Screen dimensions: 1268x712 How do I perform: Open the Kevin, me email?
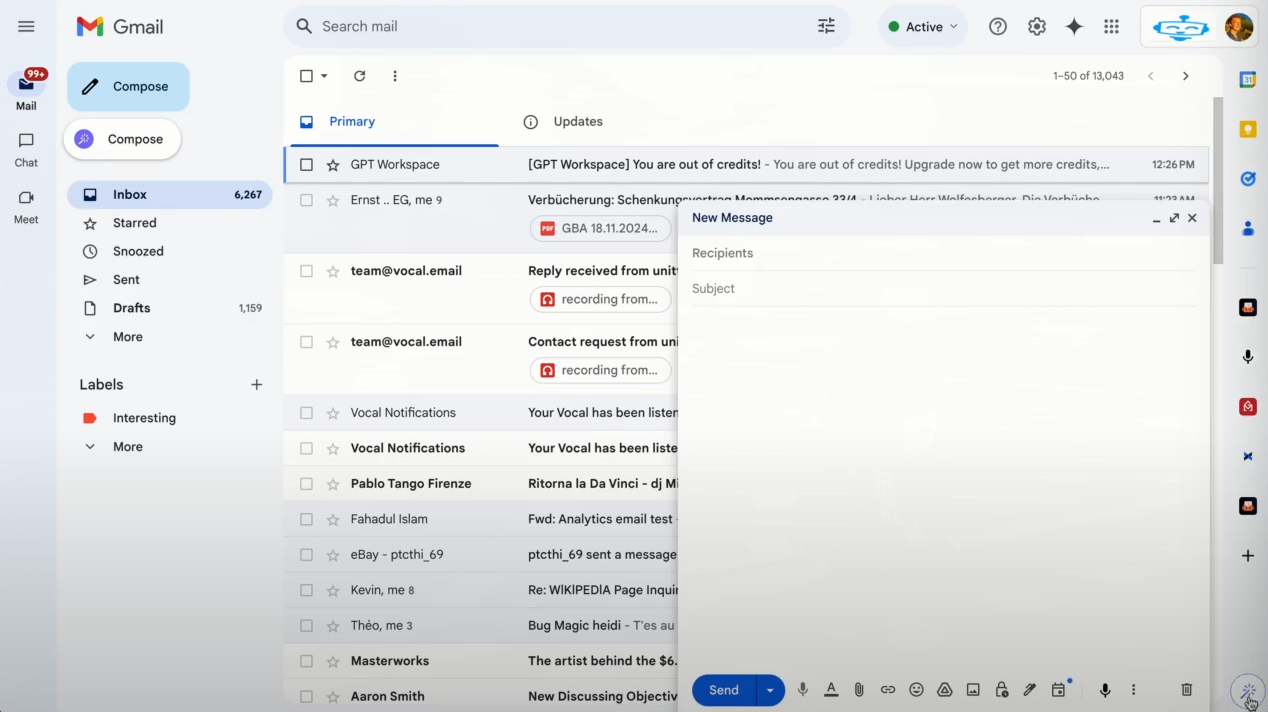pyautogui.click(x=480, y=590)
